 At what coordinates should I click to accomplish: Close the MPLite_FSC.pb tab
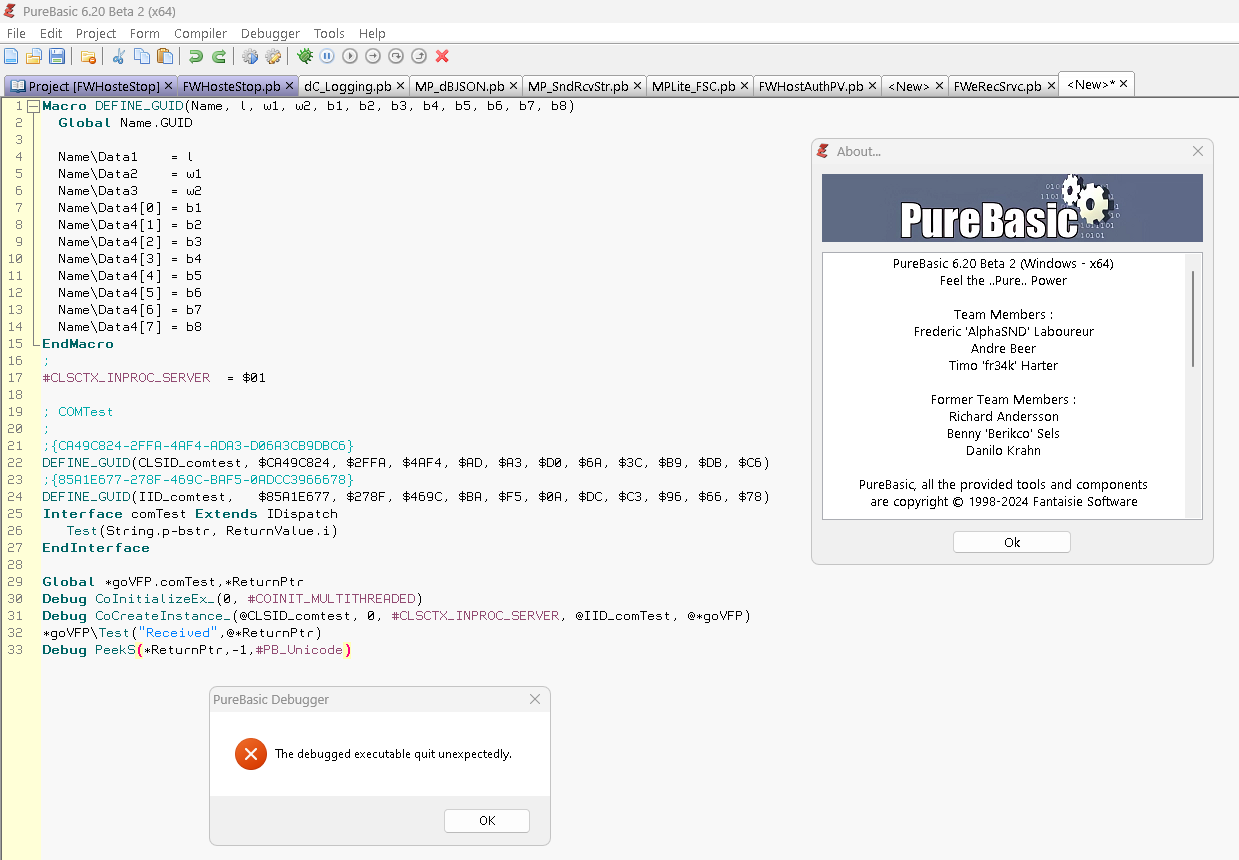(745, 86)
